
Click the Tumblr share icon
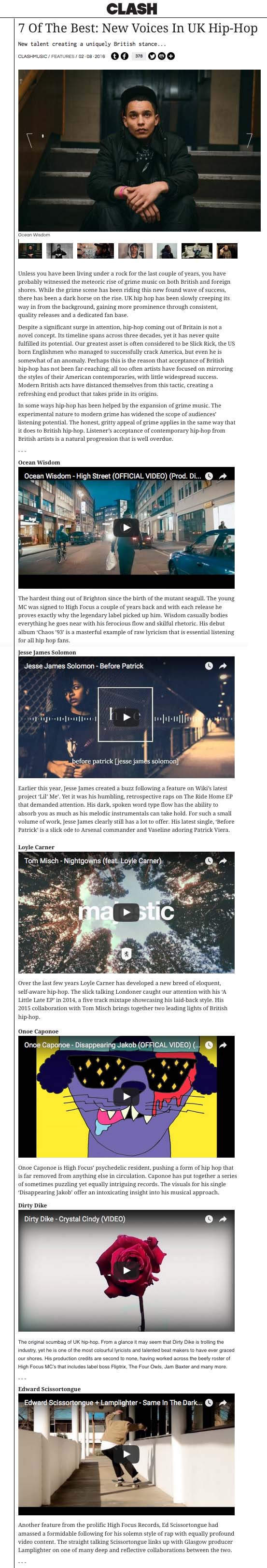(115, 56)
